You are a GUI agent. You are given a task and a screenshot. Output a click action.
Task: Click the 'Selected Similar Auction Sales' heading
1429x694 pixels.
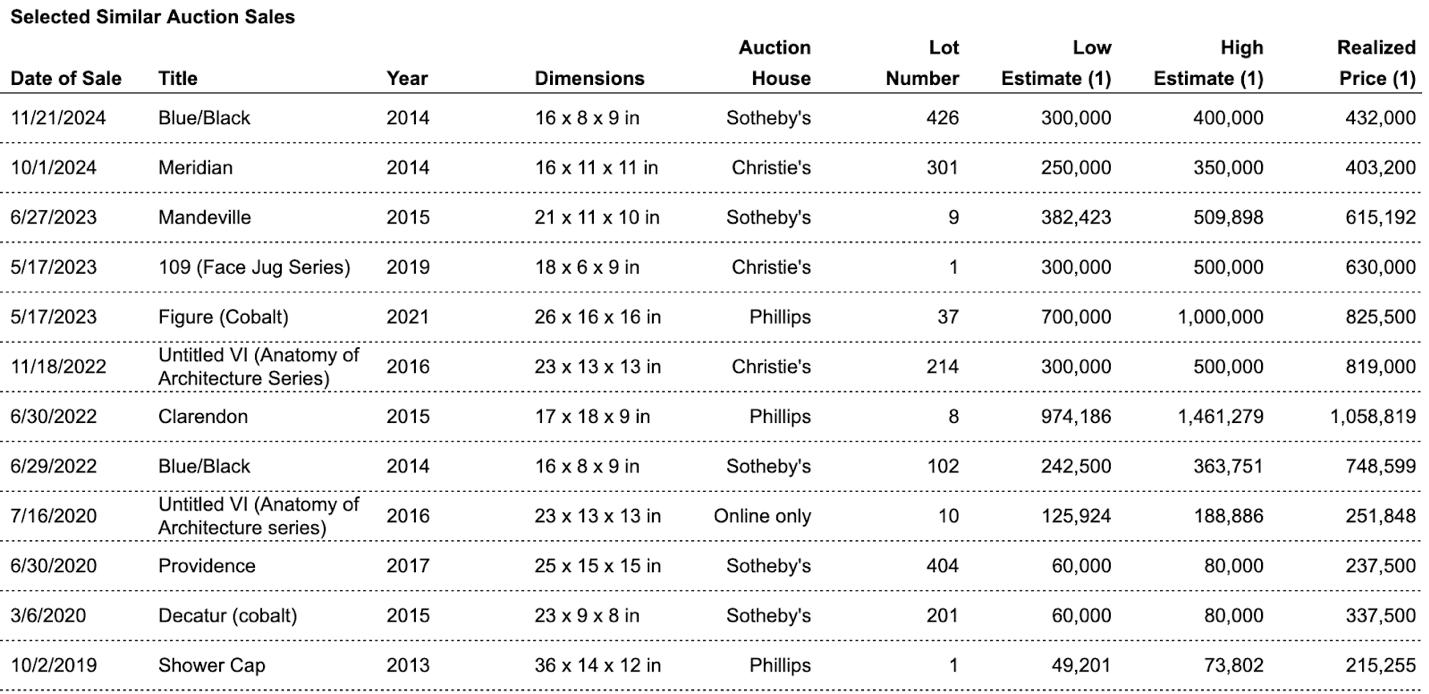click(x=152, y=17)
